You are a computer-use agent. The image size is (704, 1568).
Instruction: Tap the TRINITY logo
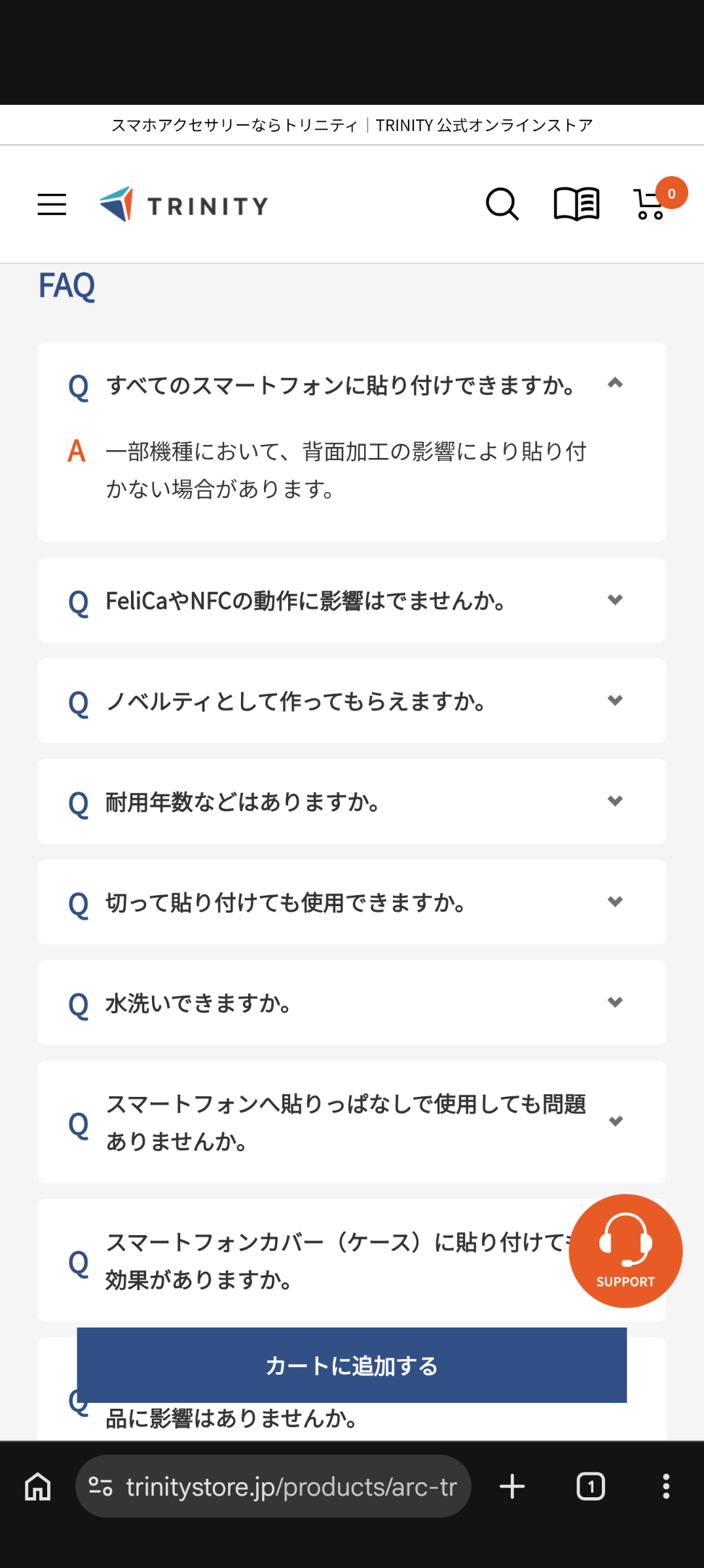(x=183, y=204)
